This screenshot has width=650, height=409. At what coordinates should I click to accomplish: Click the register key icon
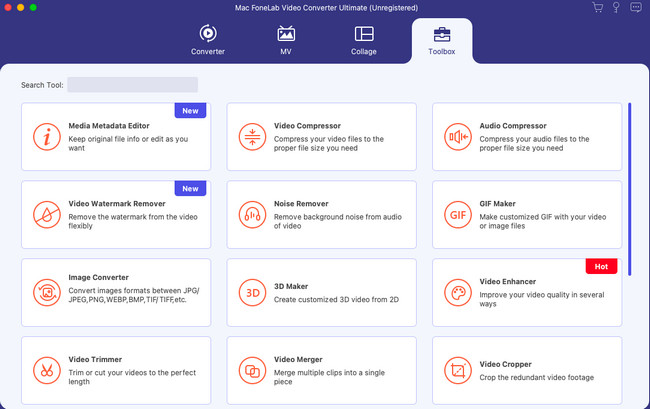point(616,7)
